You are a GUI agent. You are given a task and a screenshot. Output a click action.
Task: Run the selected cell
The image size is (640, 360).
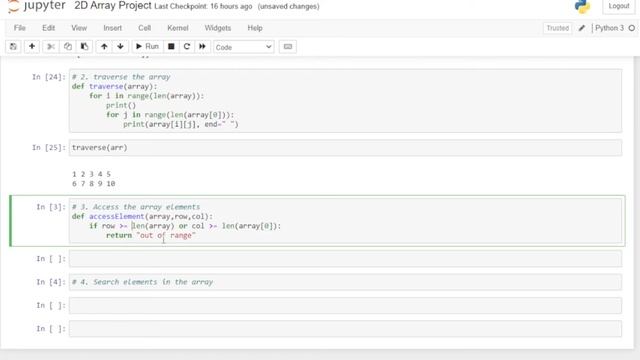147,47
